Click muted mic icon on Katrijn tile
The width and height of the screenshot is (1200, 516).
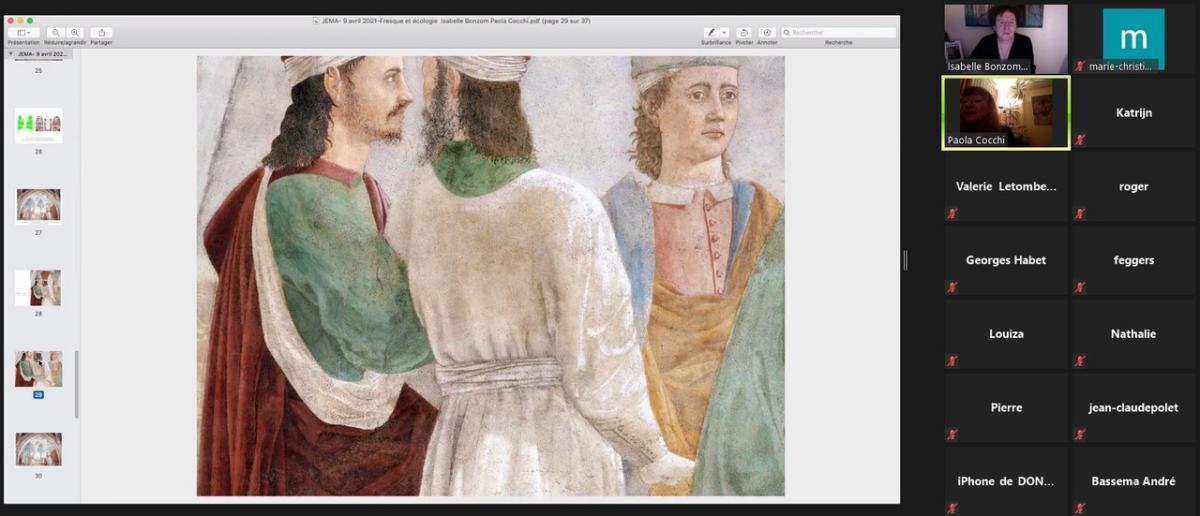pyautogui.click(x=1080, y=140)
